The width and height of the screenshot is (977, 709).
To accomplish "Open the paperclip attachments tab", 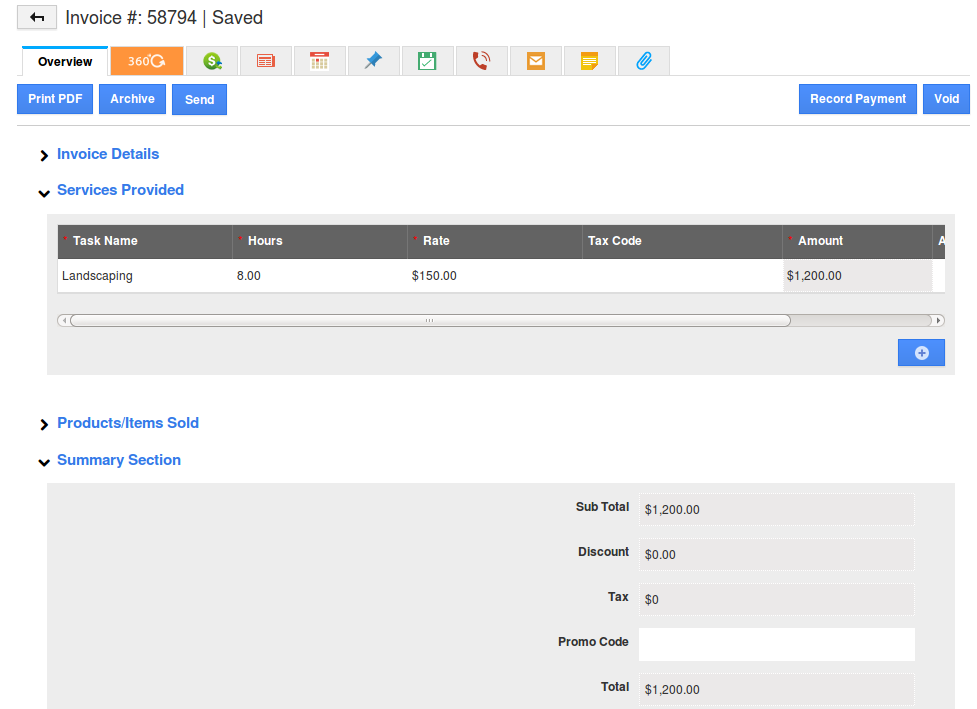I will point(644,61).
